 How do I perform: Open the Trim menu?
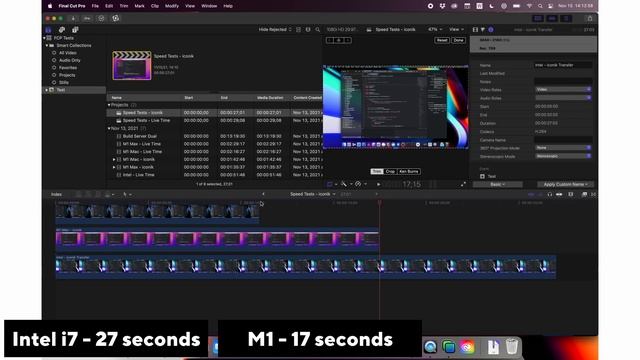pyautogui.click(x=124, y=6)
